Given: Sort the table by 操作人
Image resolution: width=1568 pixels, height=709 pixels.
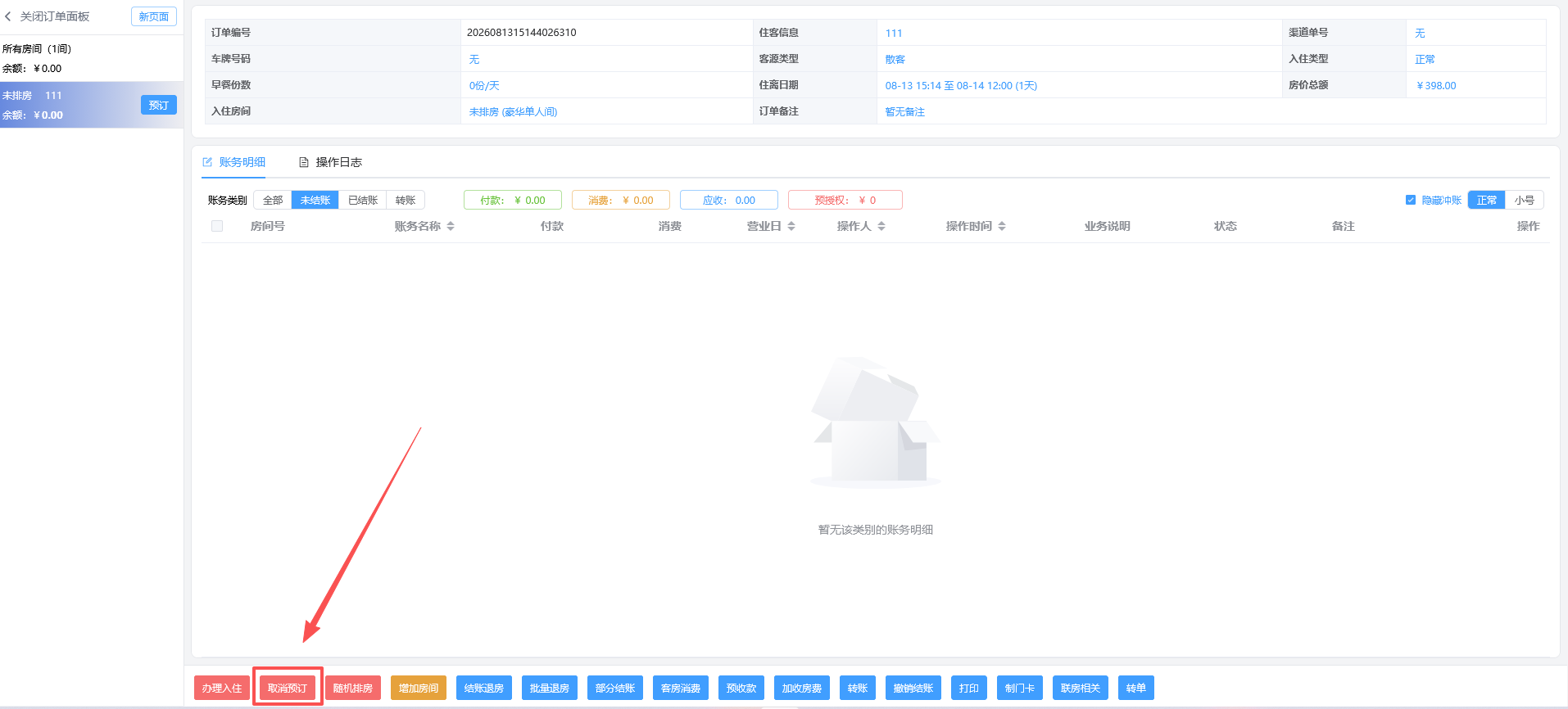Looking at the screenshot, I should (x=881, y=226).
